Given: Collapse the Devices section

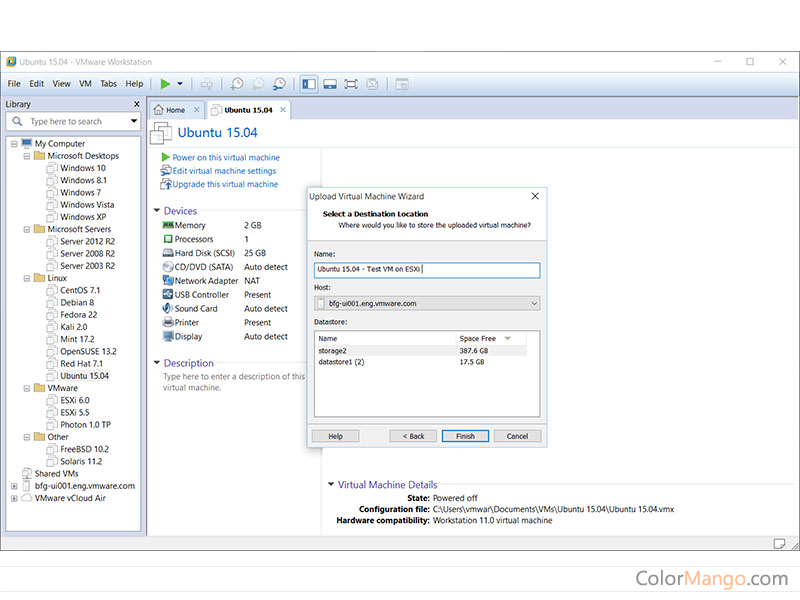Looking at the screenshot, I should (x=156, y=211).
